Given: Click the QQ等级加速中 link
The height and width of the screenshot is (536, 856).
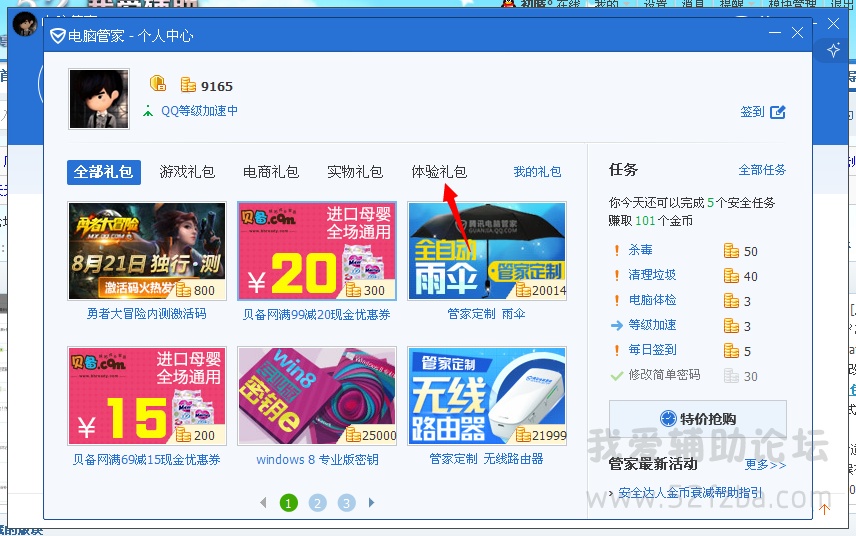Looking at the screenshot, I should pos(199,111).
